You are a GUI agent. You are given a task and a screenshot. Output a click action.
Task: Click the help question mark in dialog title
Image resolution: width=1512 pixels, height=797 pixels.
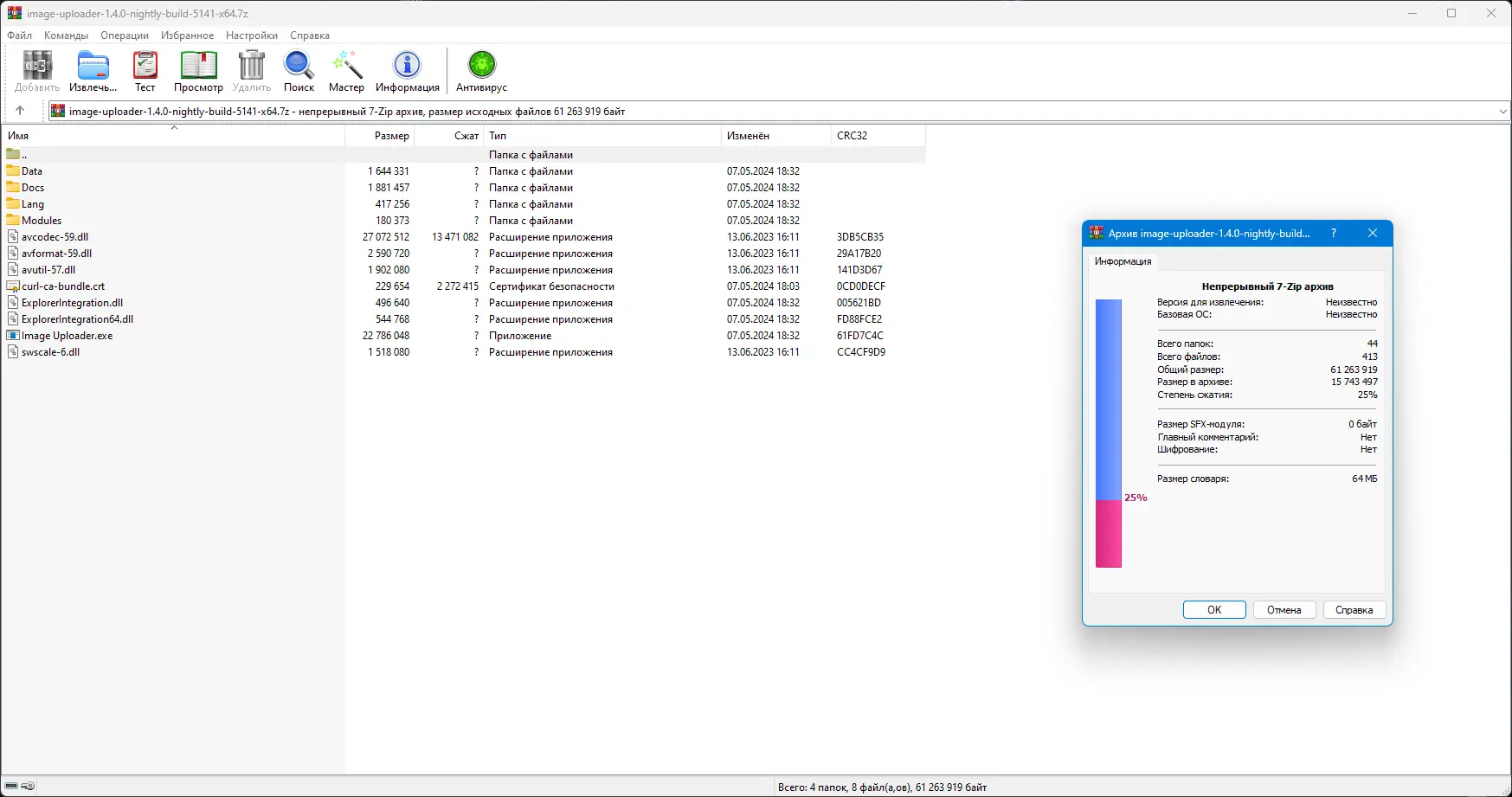pos(1334,233)
